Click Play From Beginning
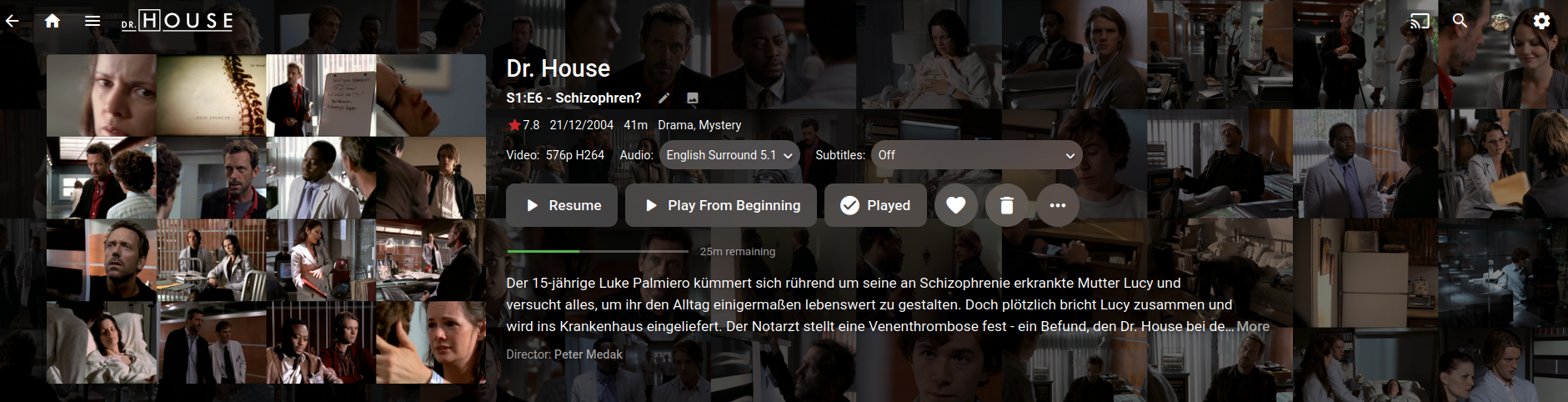This screenshot has height=402, width=1568. [x=721, y=205]
